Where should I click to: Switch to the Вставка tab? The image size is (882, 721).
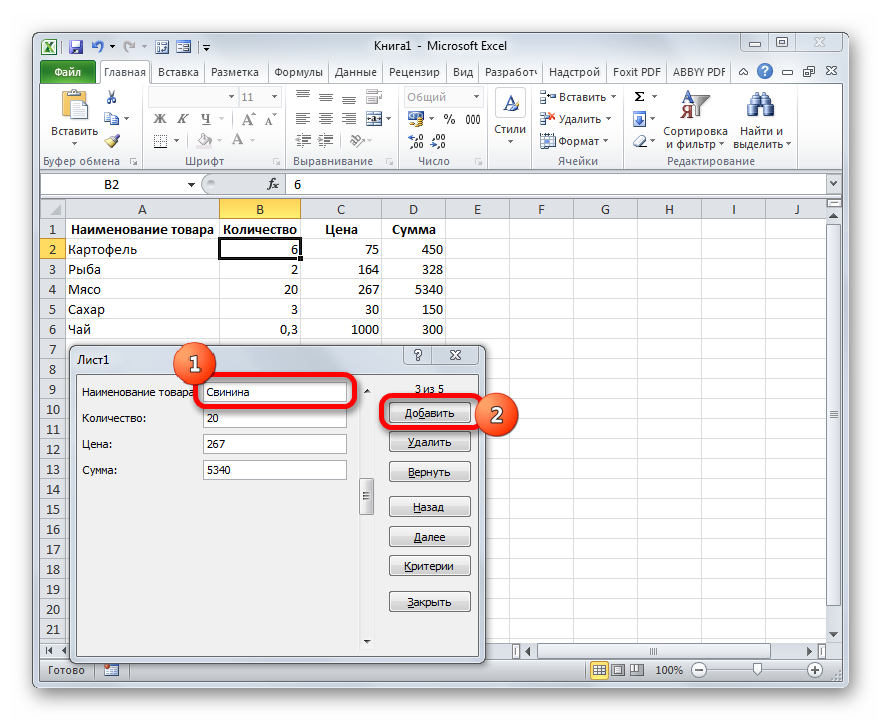pyautogui.click(x=179, y=72)
